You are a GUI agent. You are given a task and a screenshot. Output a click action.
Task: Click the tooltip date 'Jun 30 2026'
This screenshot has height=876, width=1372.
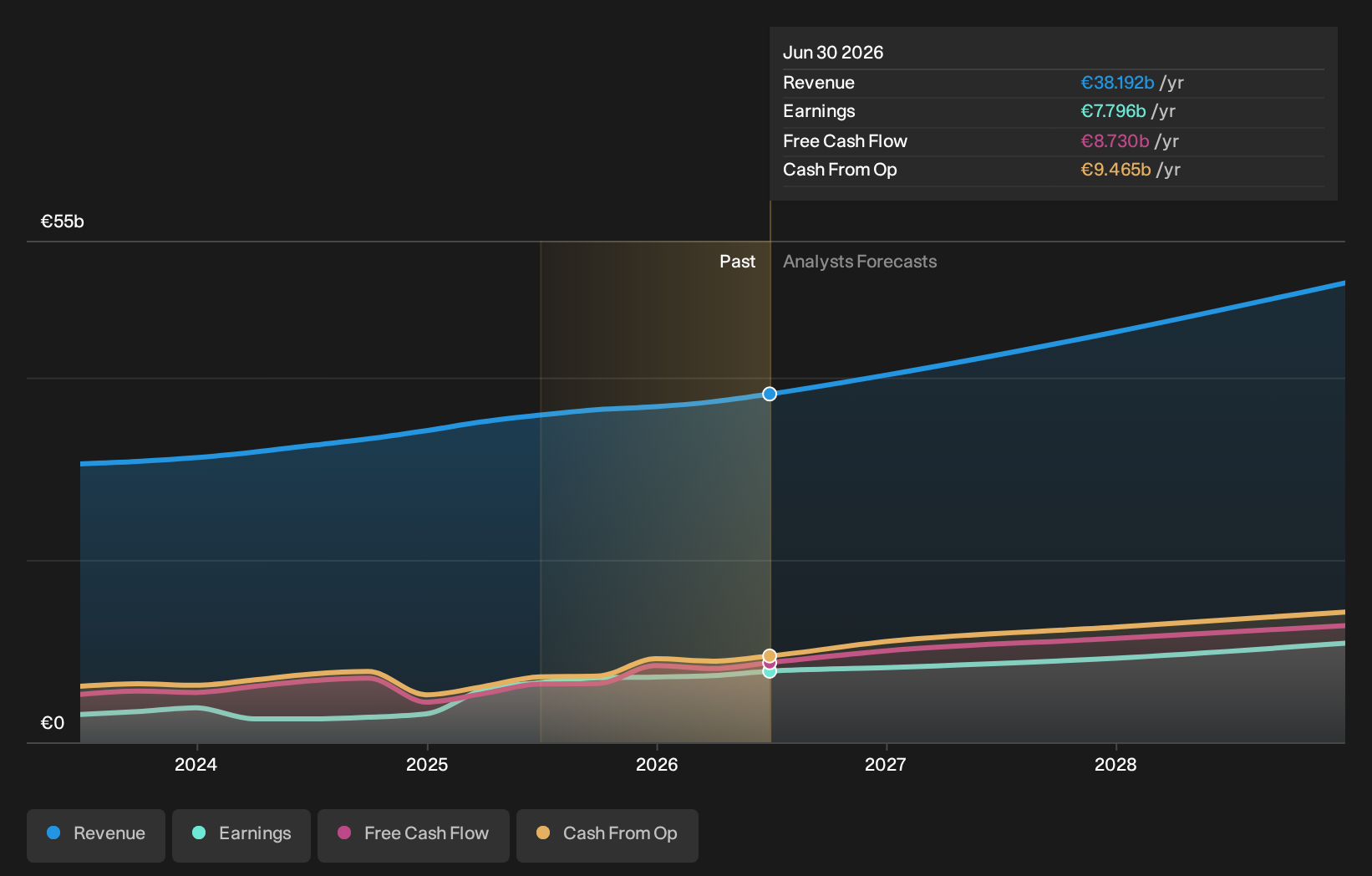[833, 53]
